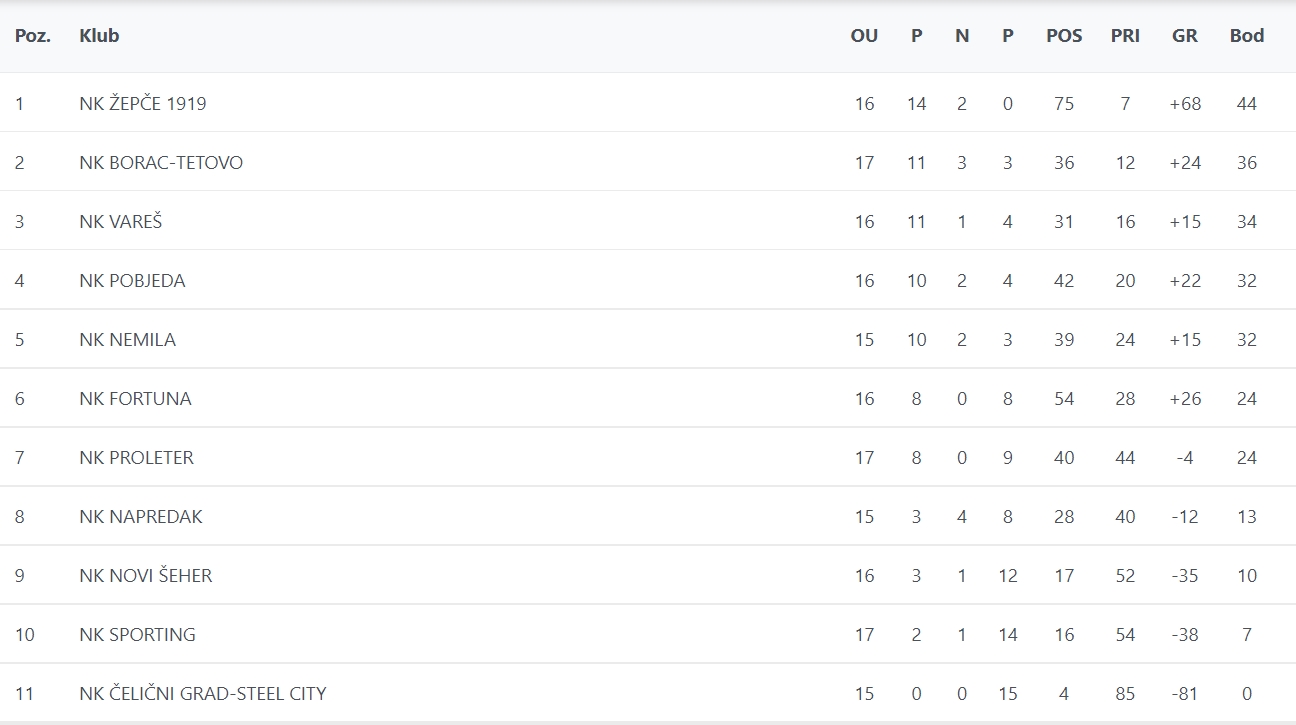The width and height of the screenshot is (1296, 725).
Task: Select NK NOVI ŠEHER team name
Action: [x=146, y=575]
